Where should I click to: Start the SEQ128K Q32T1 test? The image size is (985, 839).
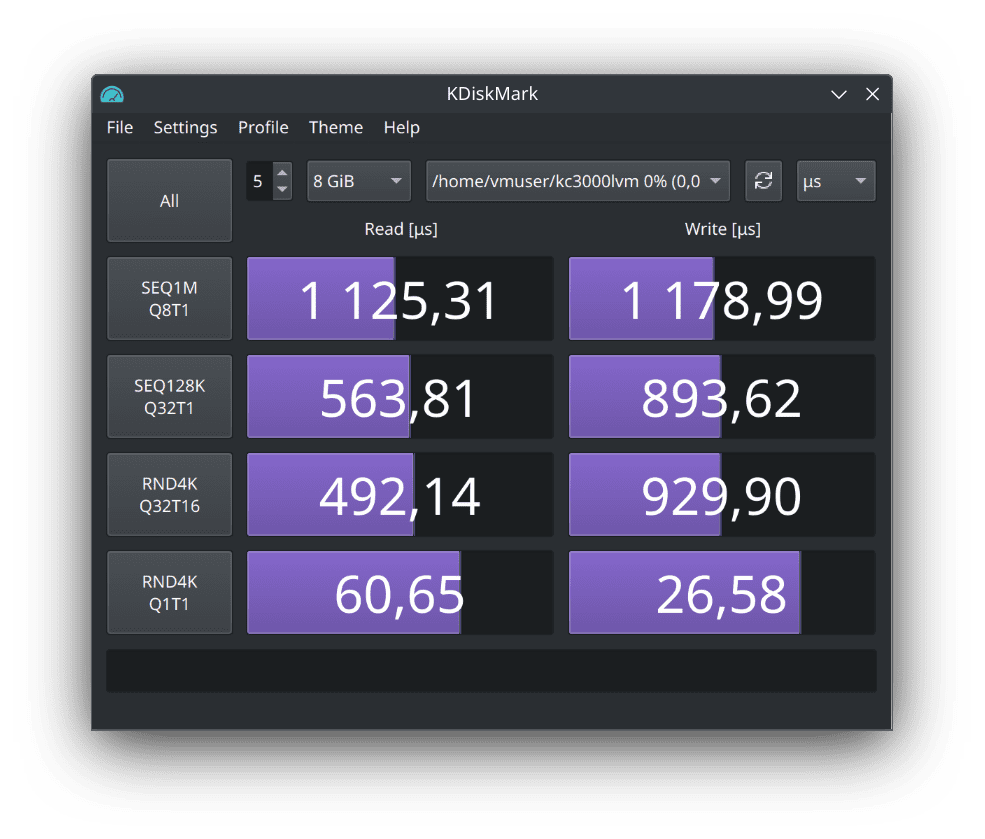click(x=170, y=396)
